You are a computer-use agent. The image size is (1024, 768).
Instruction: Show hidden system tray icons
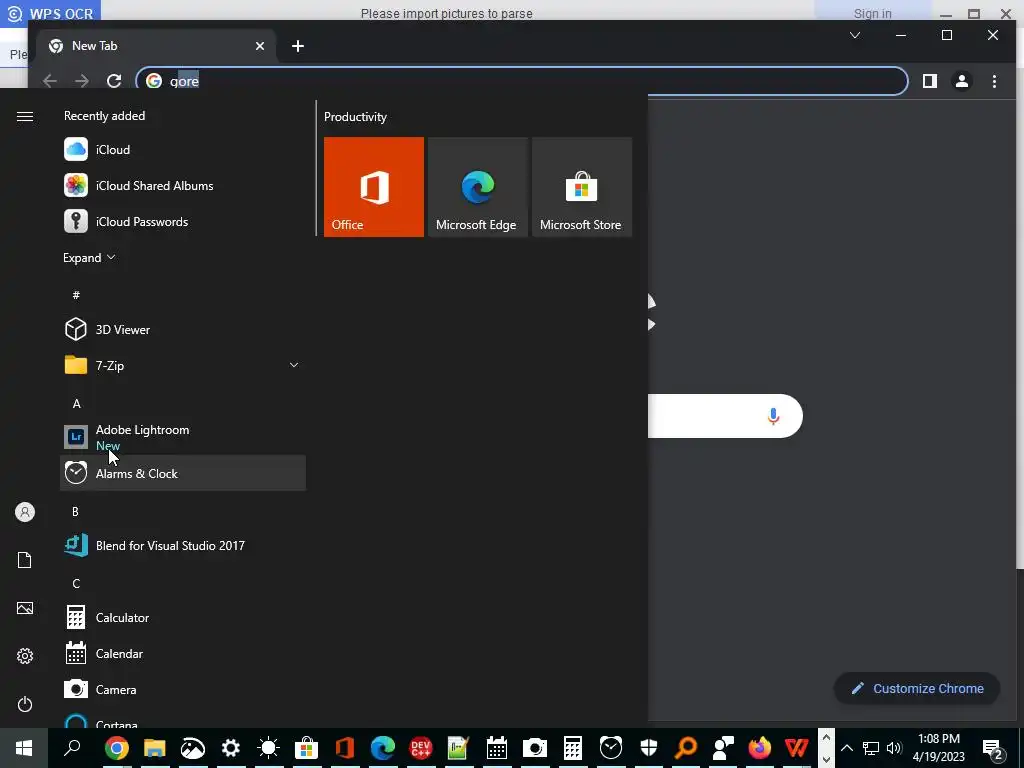coord(847,748)
